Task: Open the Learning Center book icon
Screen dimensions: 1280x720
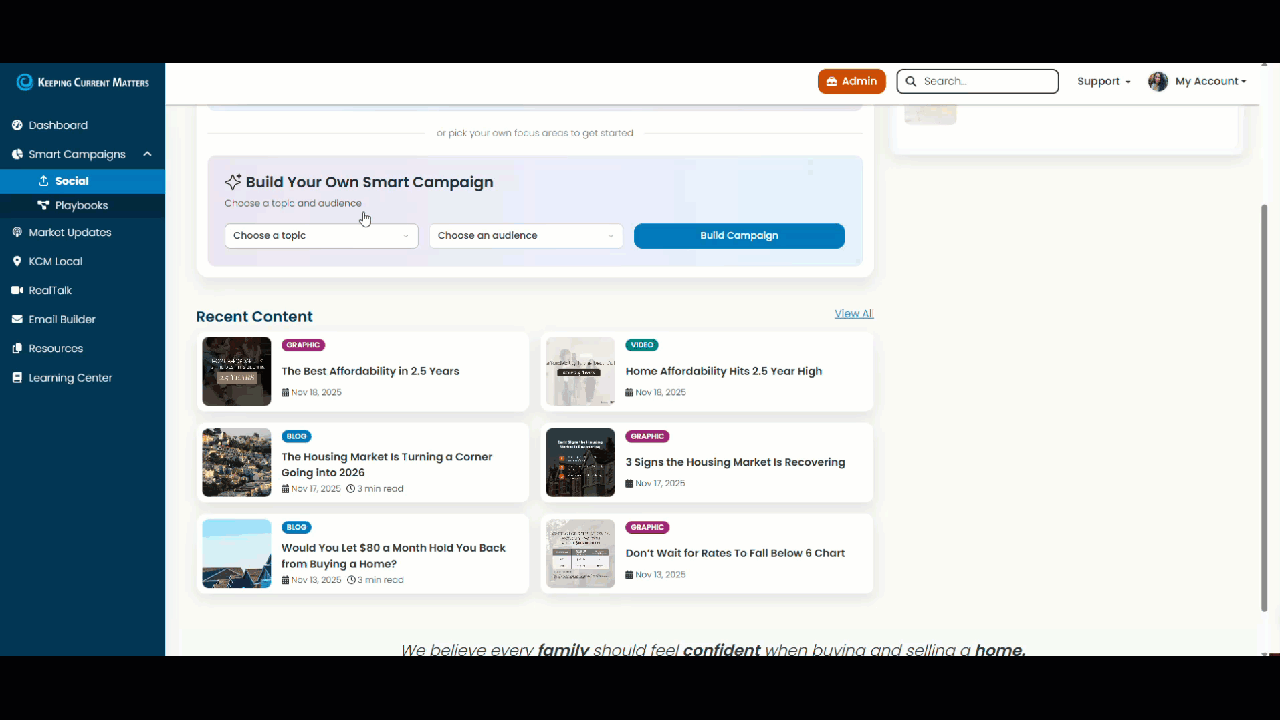Action: pyautogui.click(x=17, y=377)
